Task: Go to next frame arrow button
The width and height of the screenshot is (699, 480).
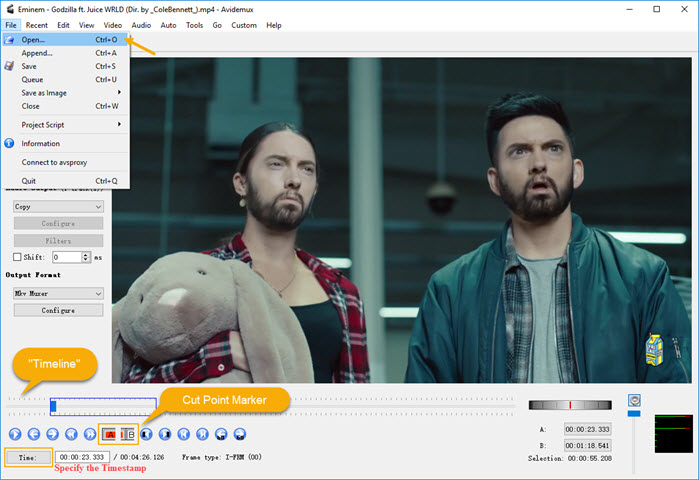Action: pyautogui.click(x=52, y=434)
